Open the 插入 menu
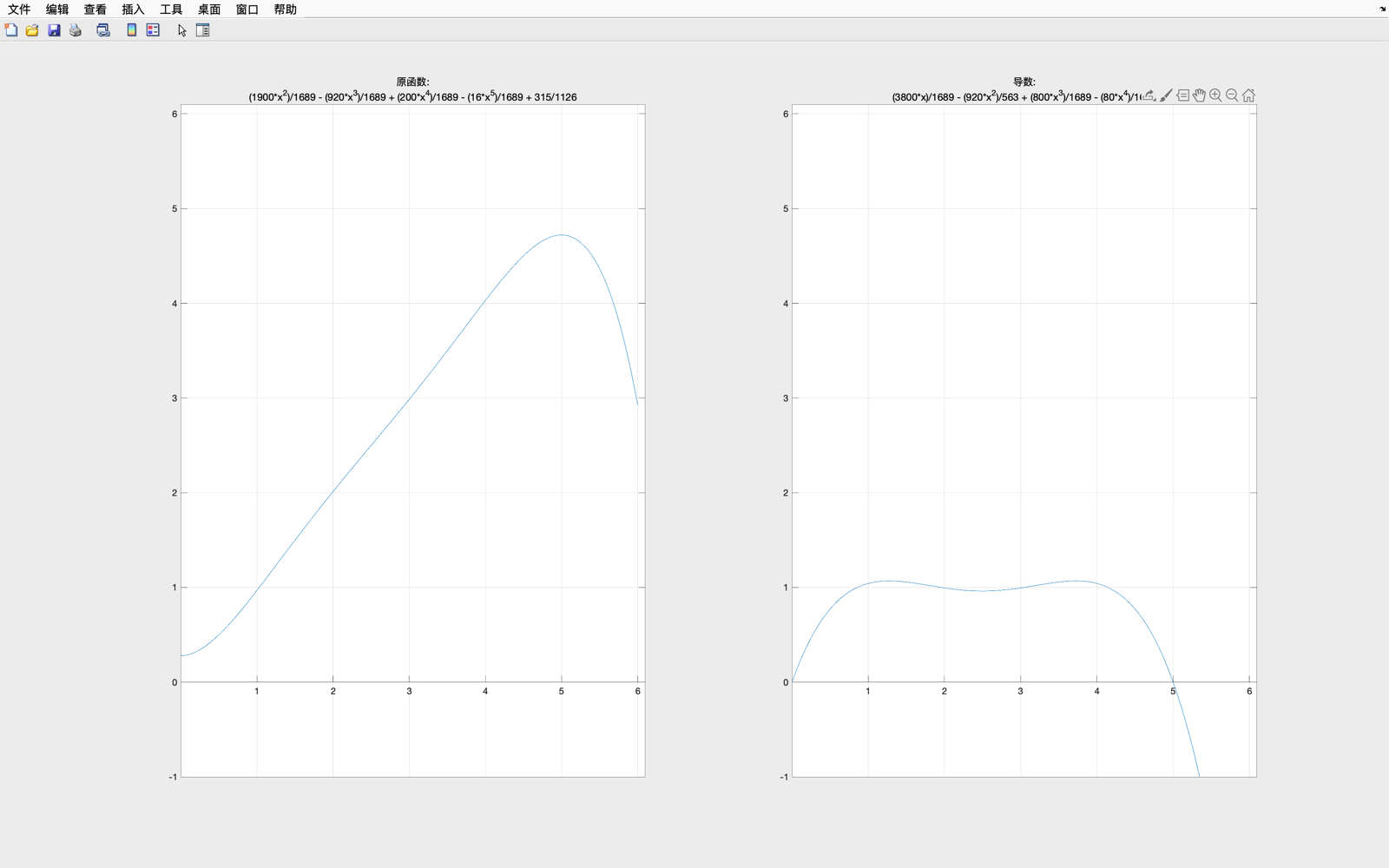 [x=133, y=10]
